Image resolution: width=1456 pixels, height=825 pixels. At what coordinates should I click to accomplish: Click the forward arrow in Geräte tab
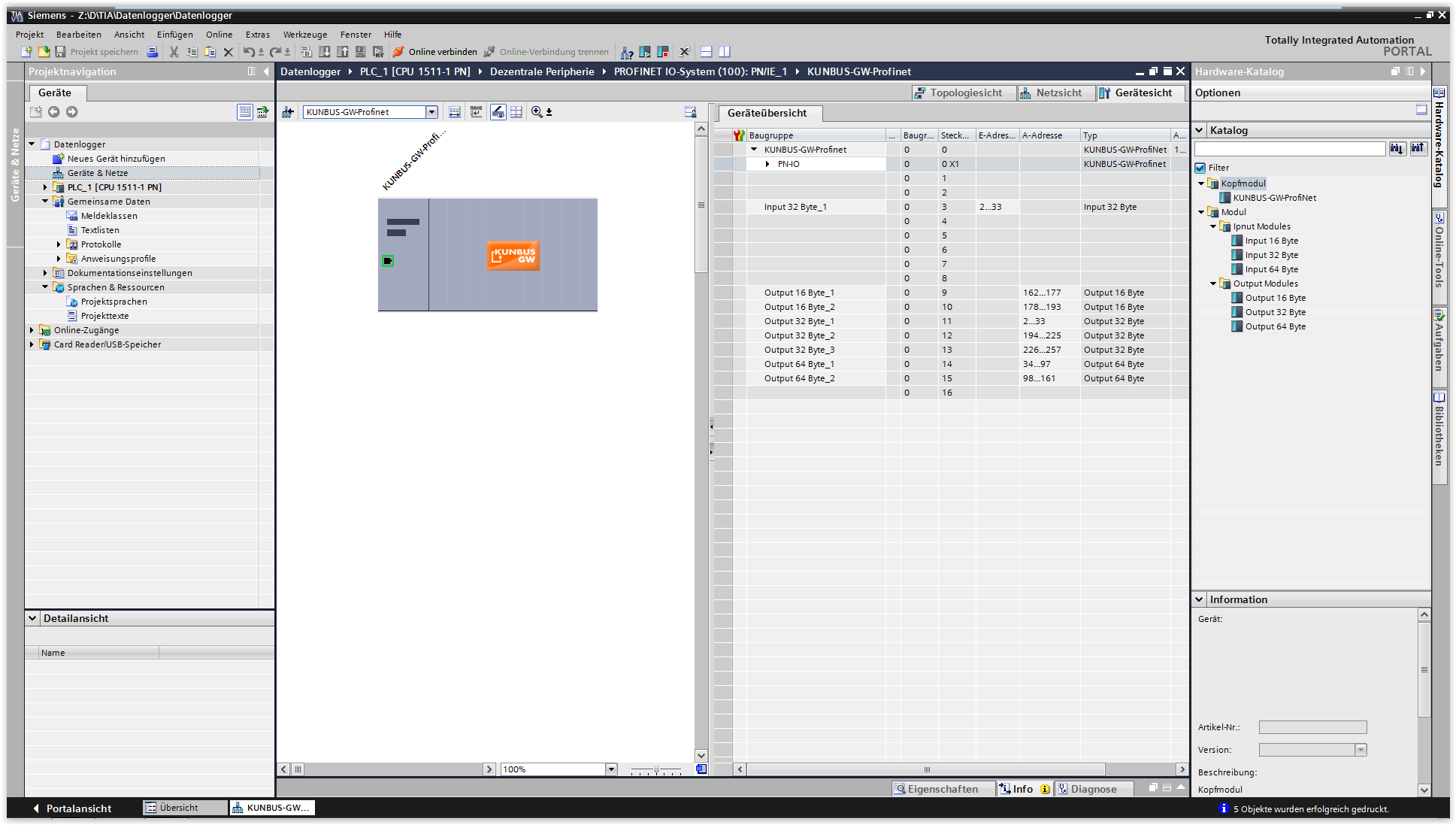pos(71,112)
